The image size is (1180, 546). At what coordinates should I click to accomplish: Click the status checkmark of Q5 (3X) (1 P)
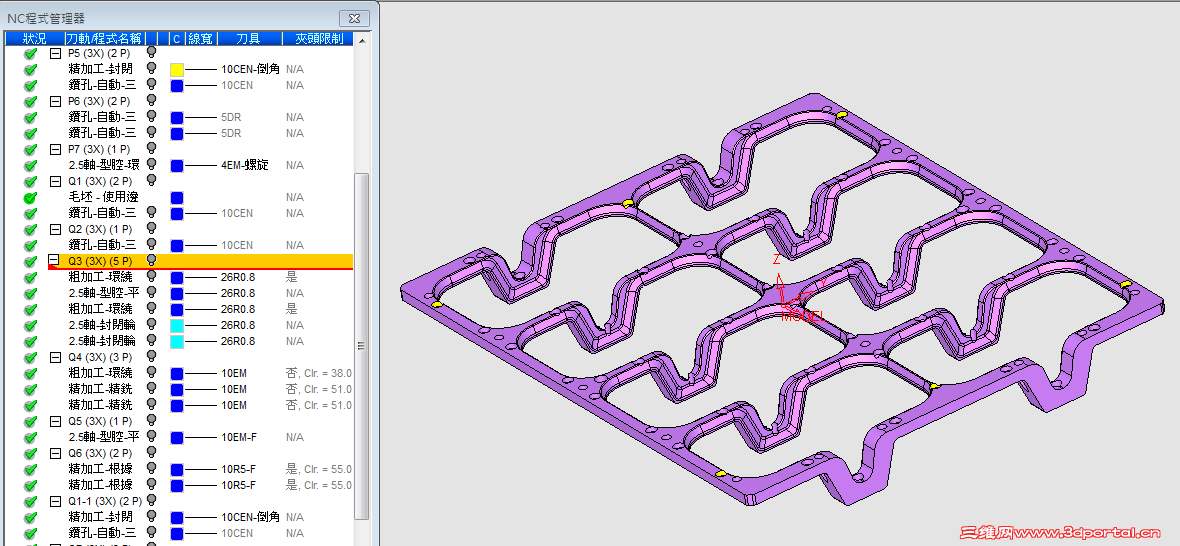30,421
